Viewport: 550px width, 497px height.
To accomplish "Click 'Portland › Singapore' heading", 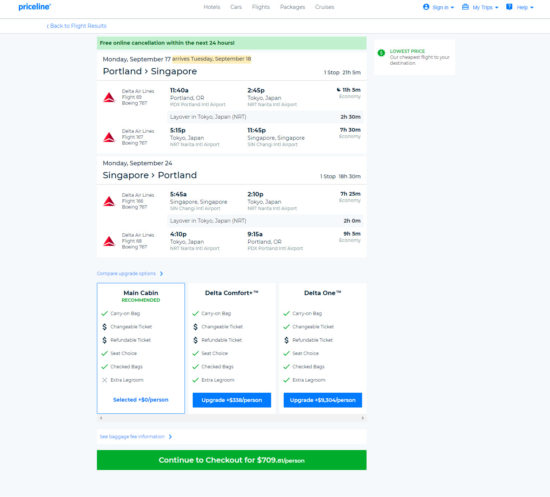I will tap(150, 72).
